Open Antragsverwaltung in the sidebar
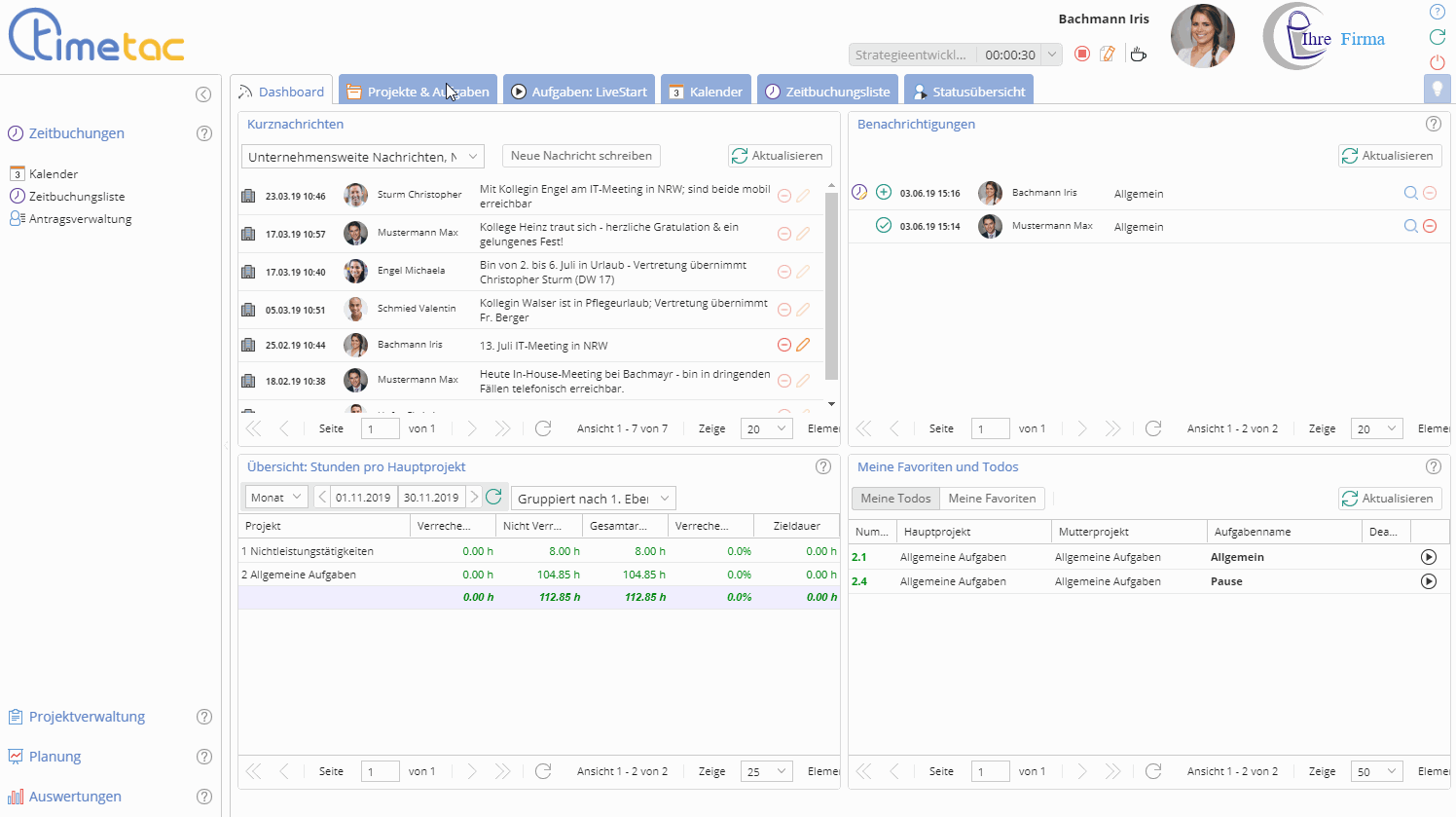1456x817 pixels. point(80,219)
